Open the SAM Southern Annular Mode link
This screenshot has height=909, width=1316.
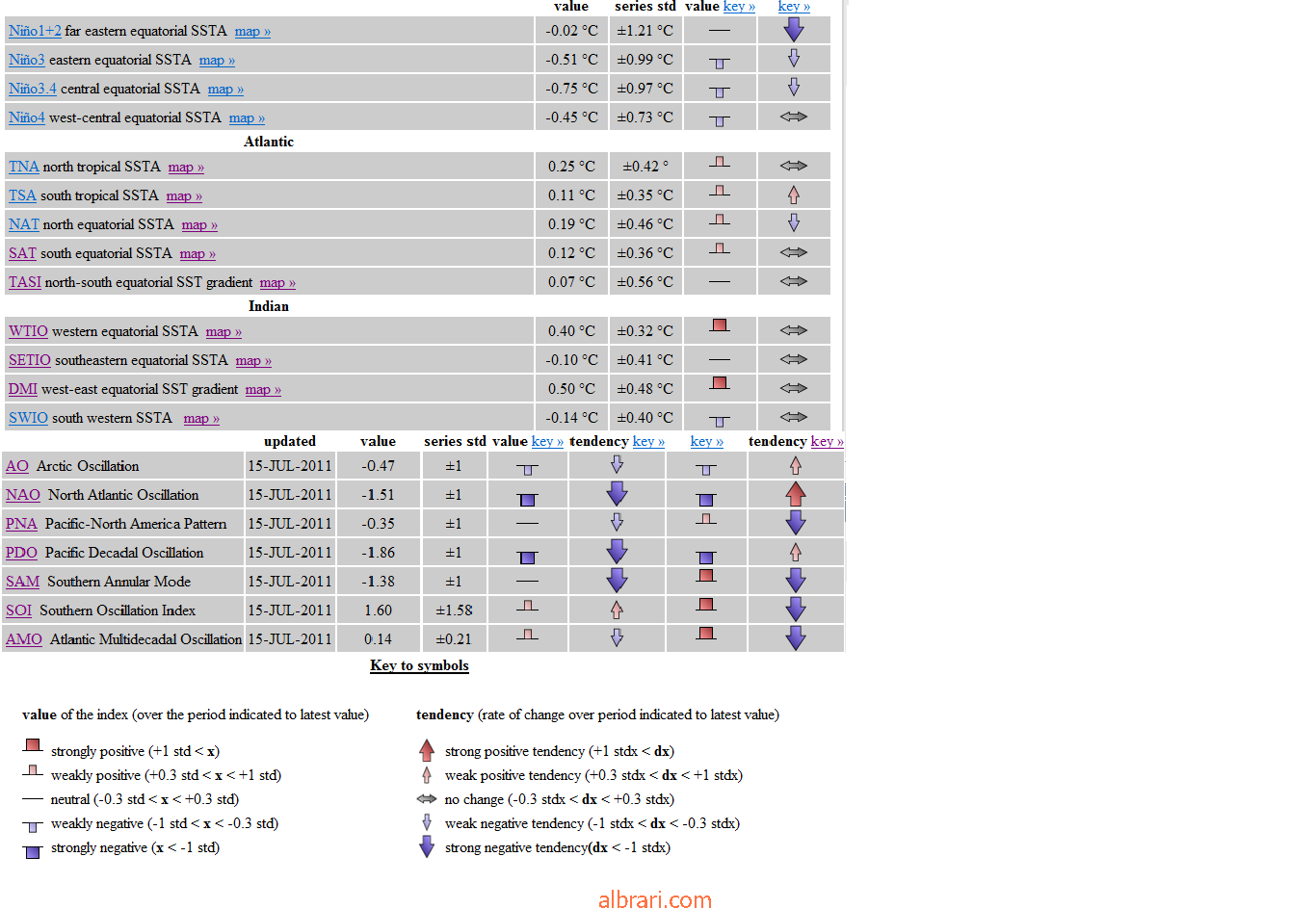pyautogui.click(x=23, y=582)
